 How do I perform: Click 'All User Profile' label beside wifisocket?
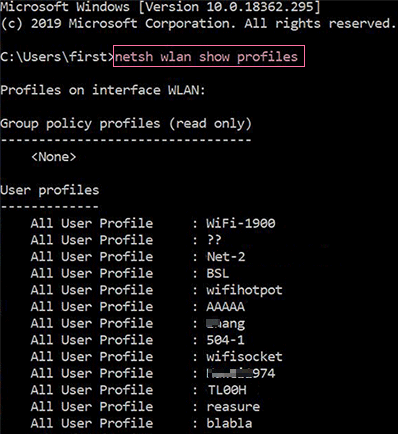tap(92, 357)
